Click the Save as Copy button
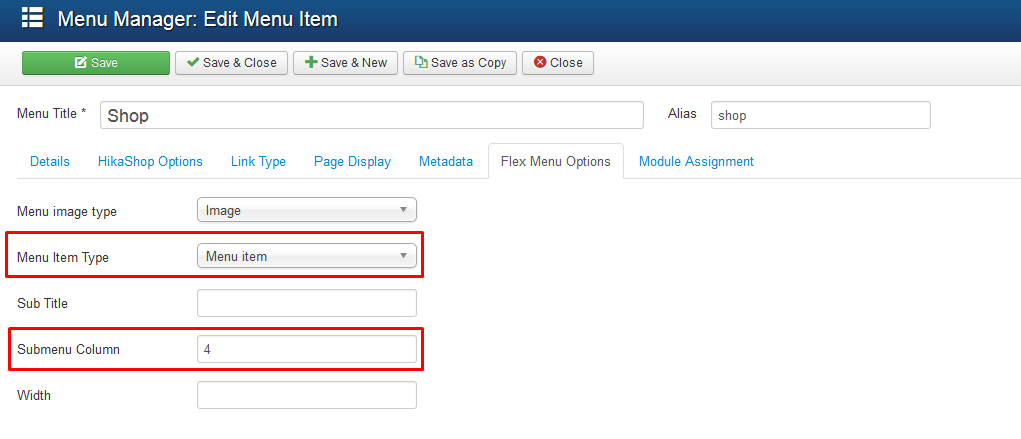The width and height of the screenshot is (1021, 439). pos(460,63)
